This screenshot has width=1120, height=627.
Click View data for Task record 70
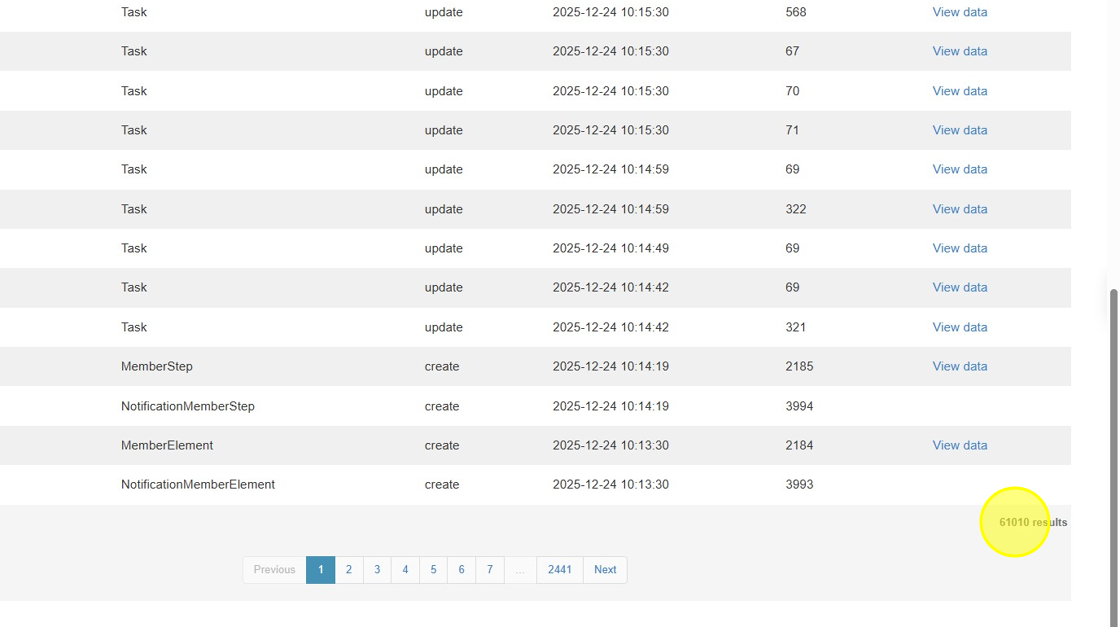[x=959, y=91]
